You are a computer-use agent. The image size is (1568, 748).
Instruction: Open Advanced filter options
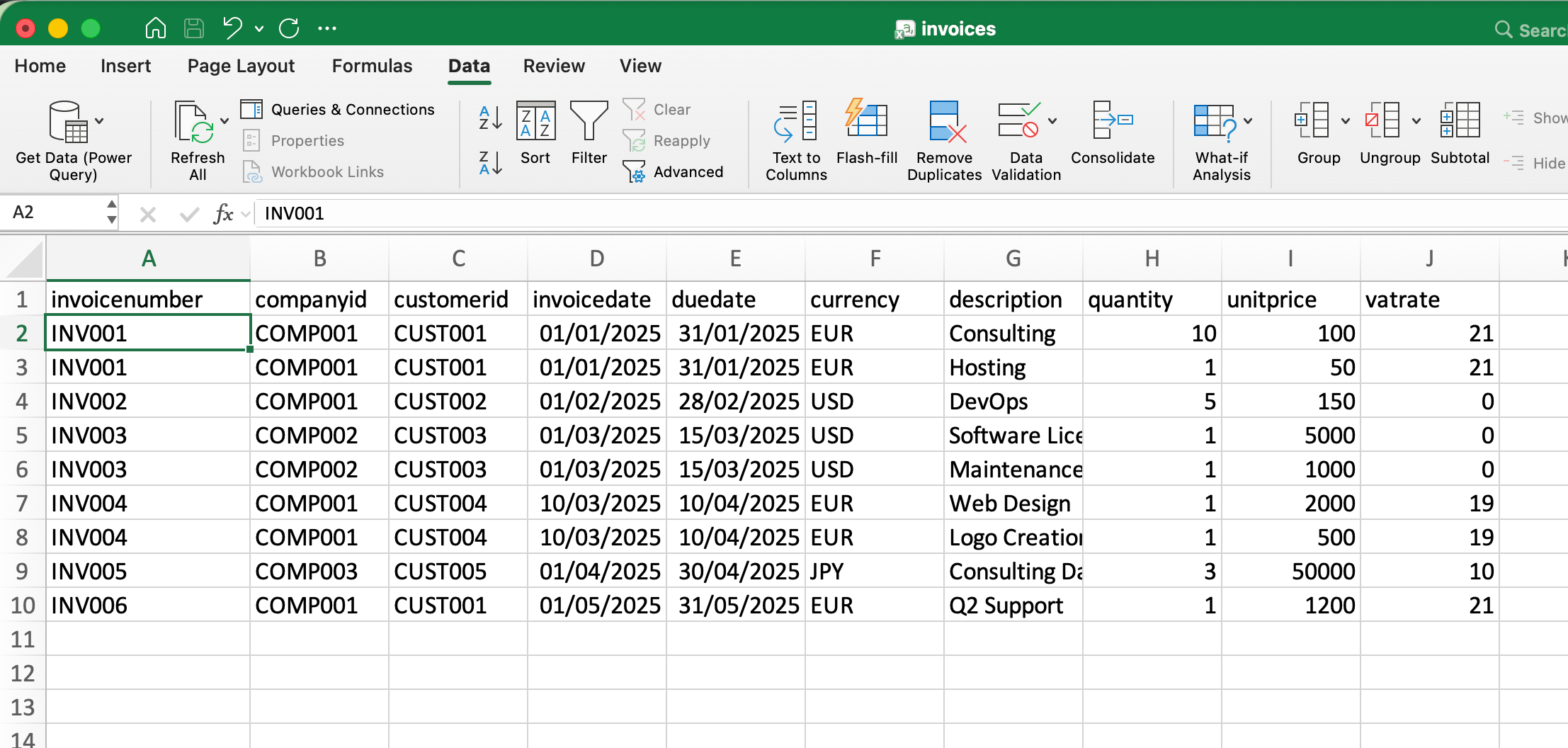673,171
